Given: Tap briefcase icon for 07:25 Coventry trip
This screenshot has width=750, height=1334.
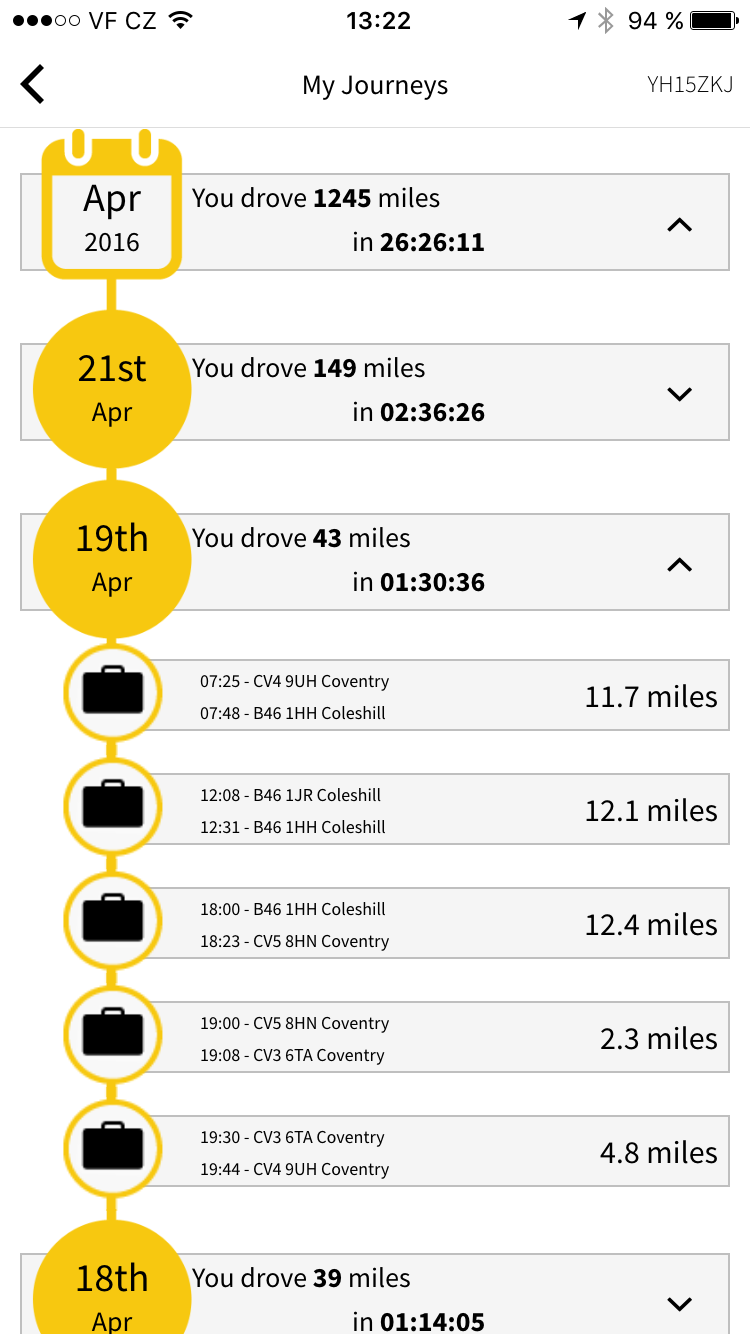Looking at the screenshot, I should [x=112, y=691].
